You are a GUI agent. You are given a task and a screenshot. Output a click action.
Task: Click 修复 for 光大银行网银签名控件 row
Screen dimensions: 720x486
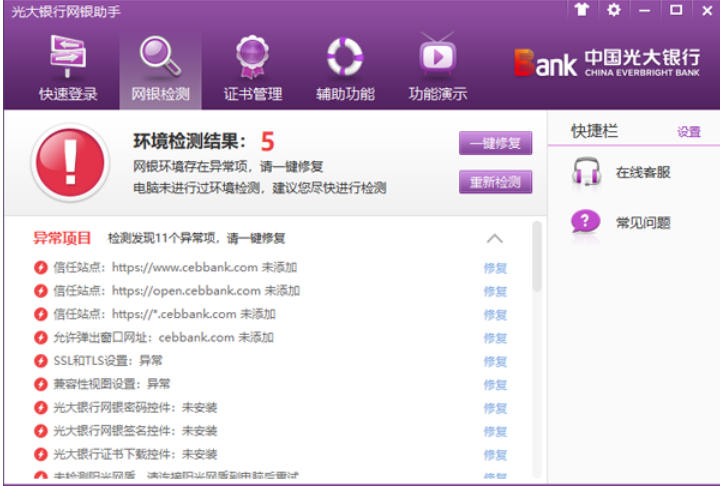pos(495,431)
